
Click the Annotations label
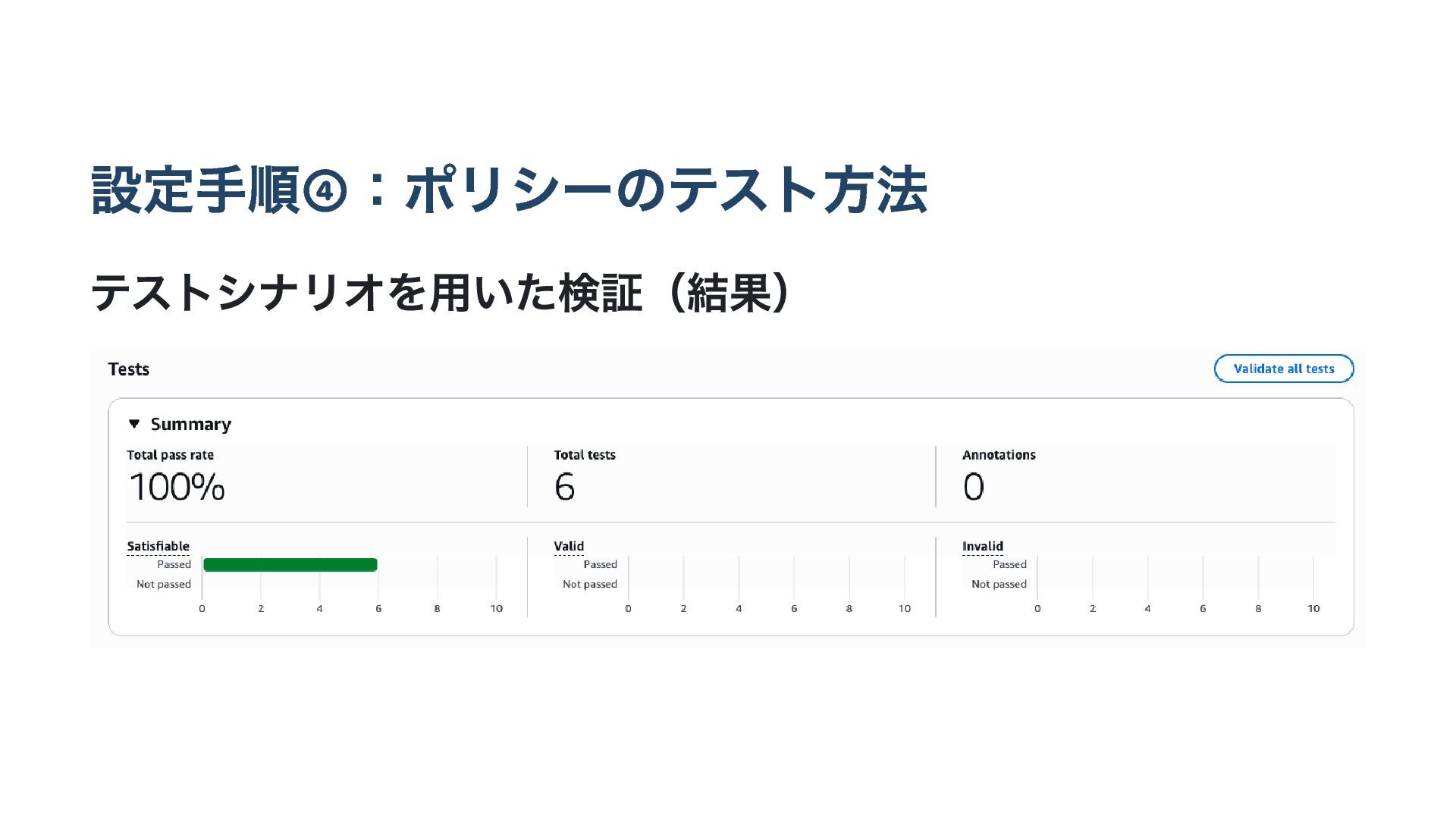pos(999,455)
